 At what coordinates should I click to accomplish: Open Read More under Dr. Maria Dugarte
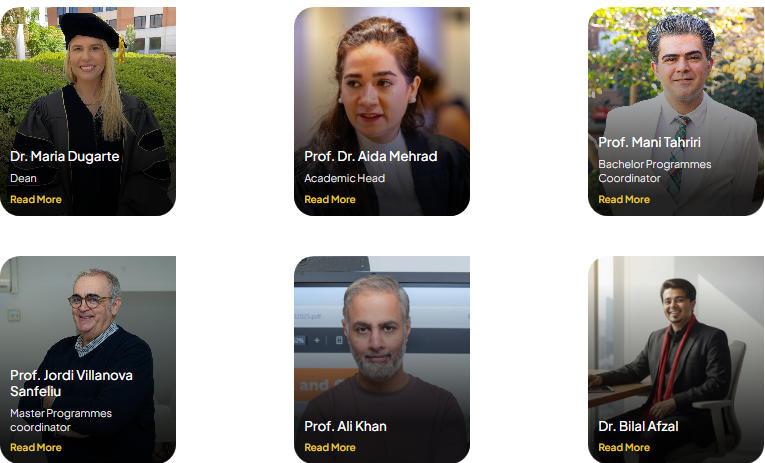click(36, 200)
